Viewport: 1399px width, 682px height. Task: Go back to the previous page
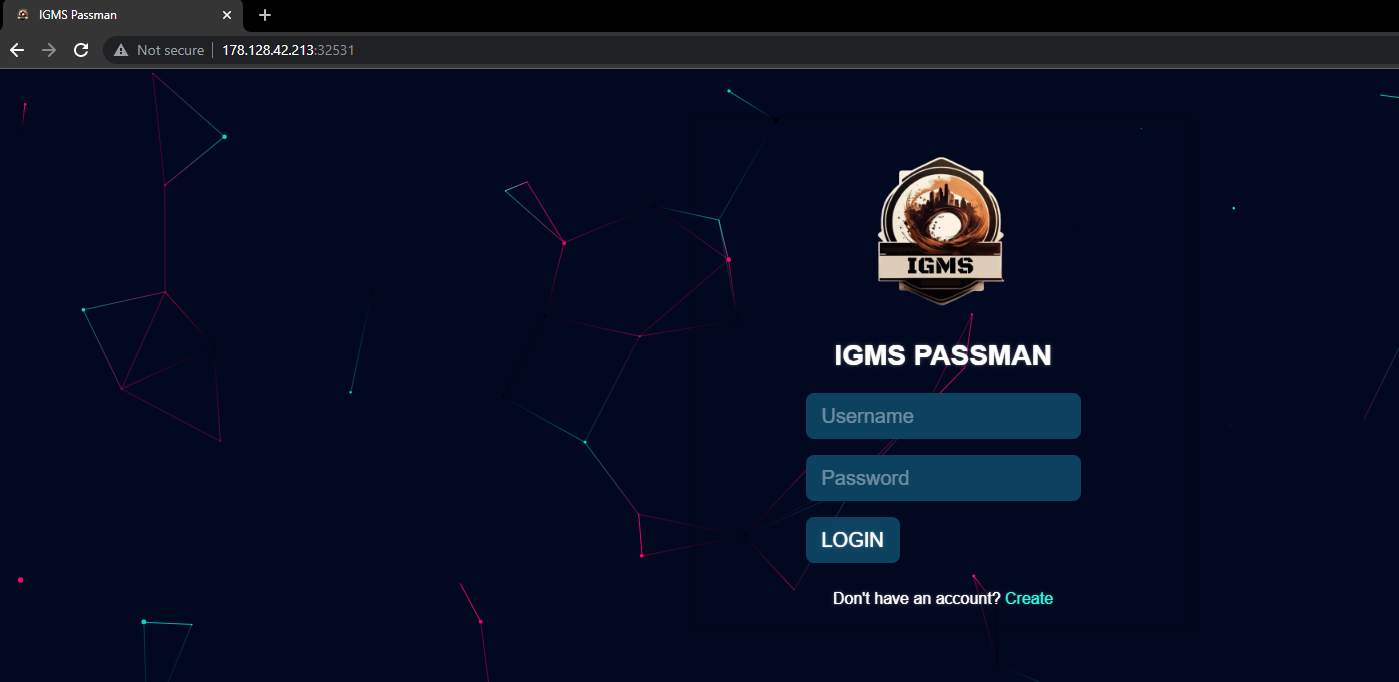pos(17,50)
